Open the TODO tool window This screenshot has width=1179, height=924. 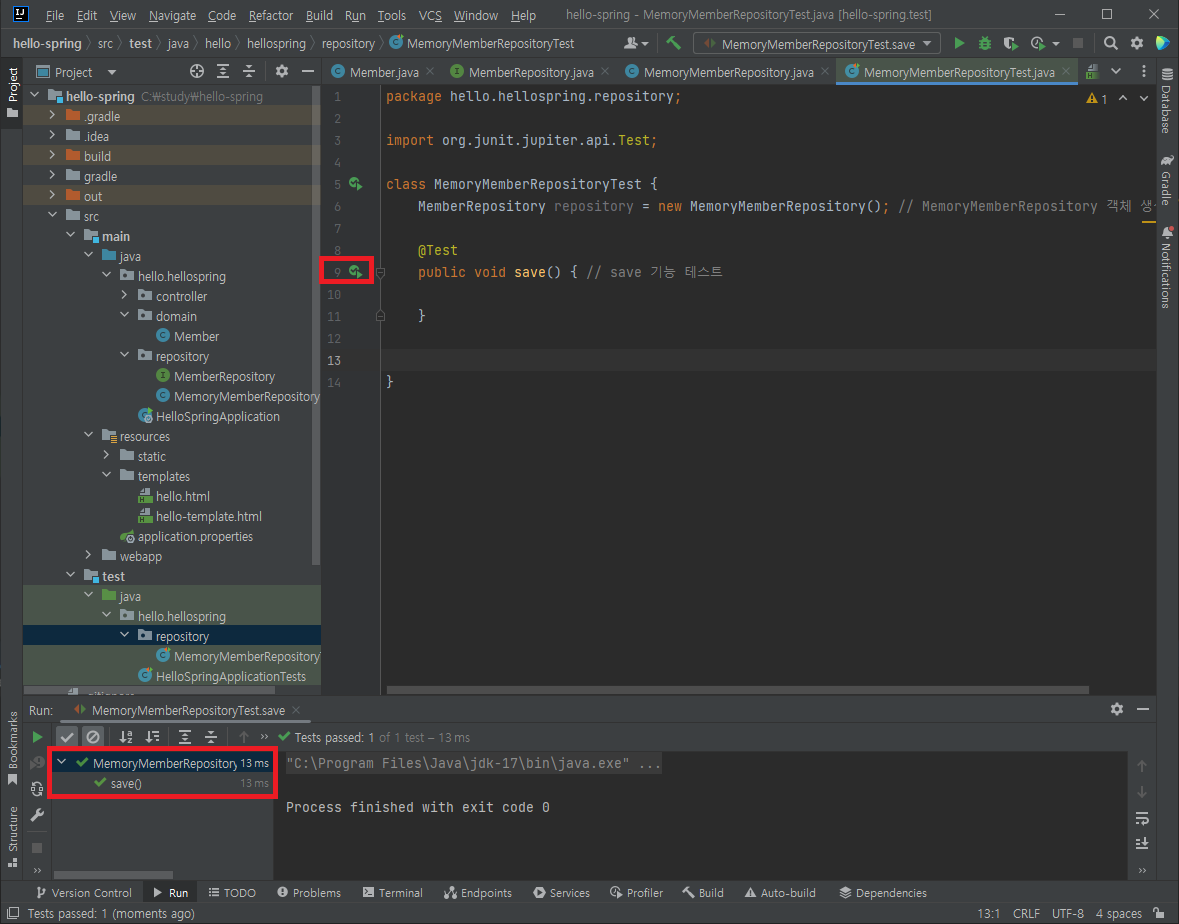coord(232,892)
